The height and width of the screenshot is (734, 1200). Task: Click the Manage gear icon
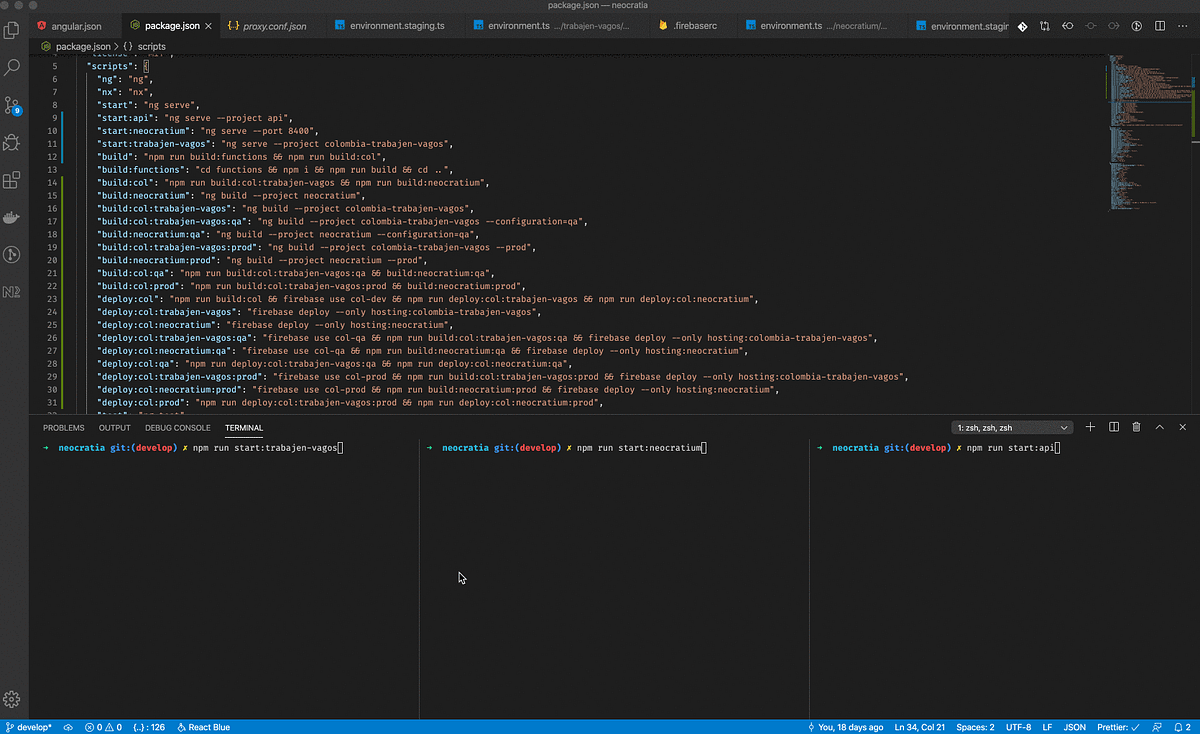pos(13,699)
